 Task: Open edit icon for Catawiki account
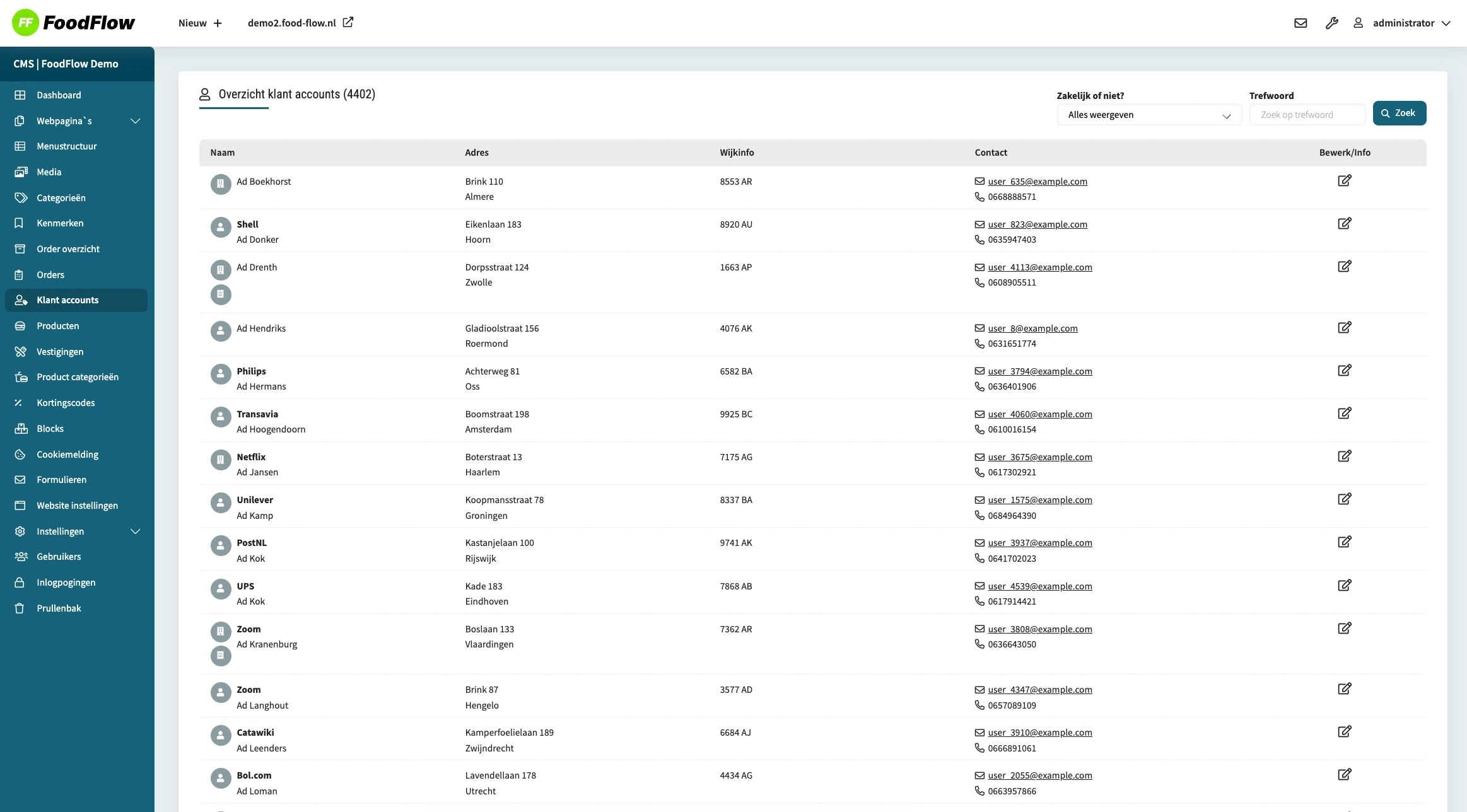click(x=1344, y=732)
